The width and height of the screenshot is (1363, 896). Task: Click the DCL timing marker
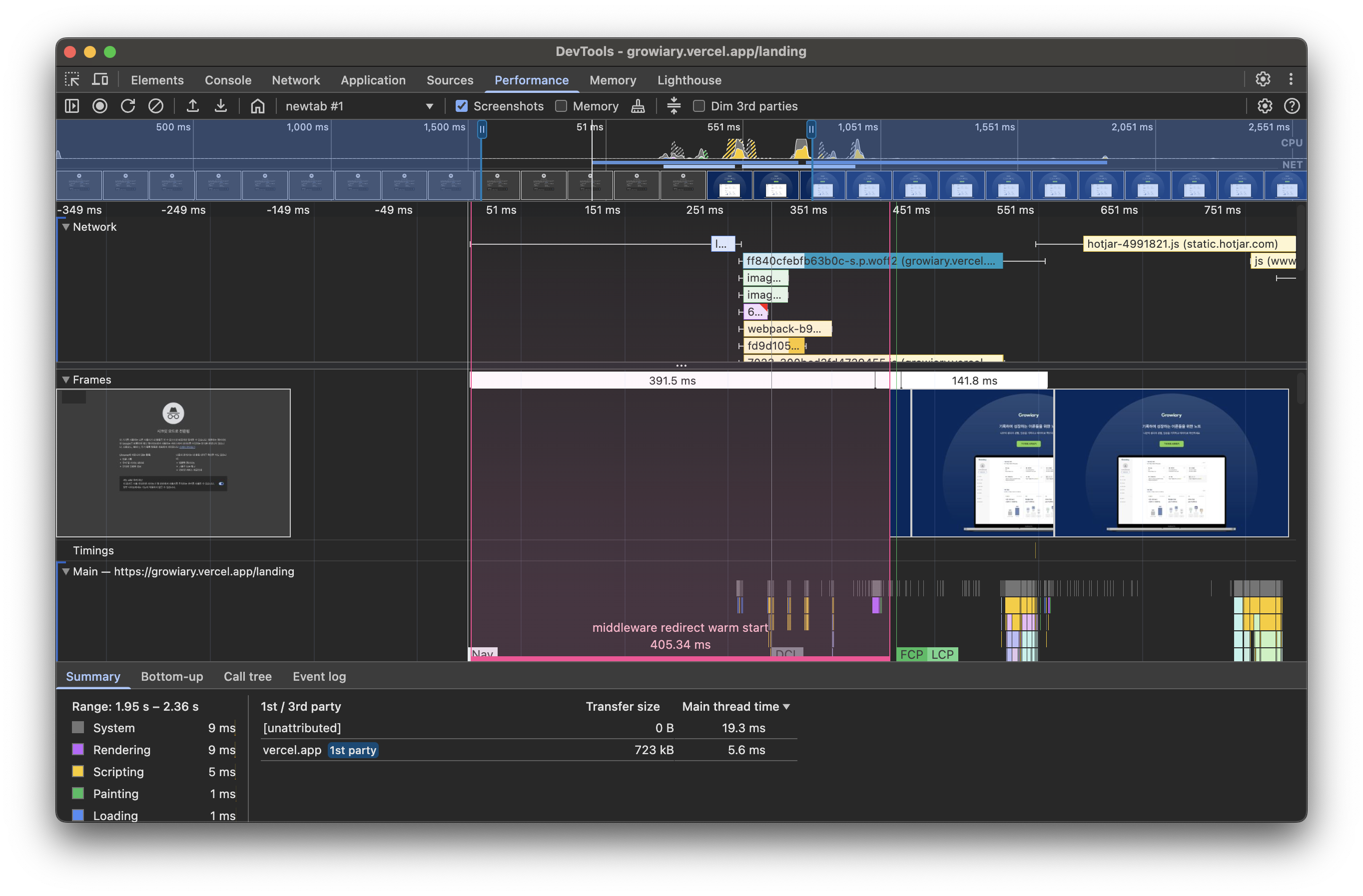tap(787, 654)
